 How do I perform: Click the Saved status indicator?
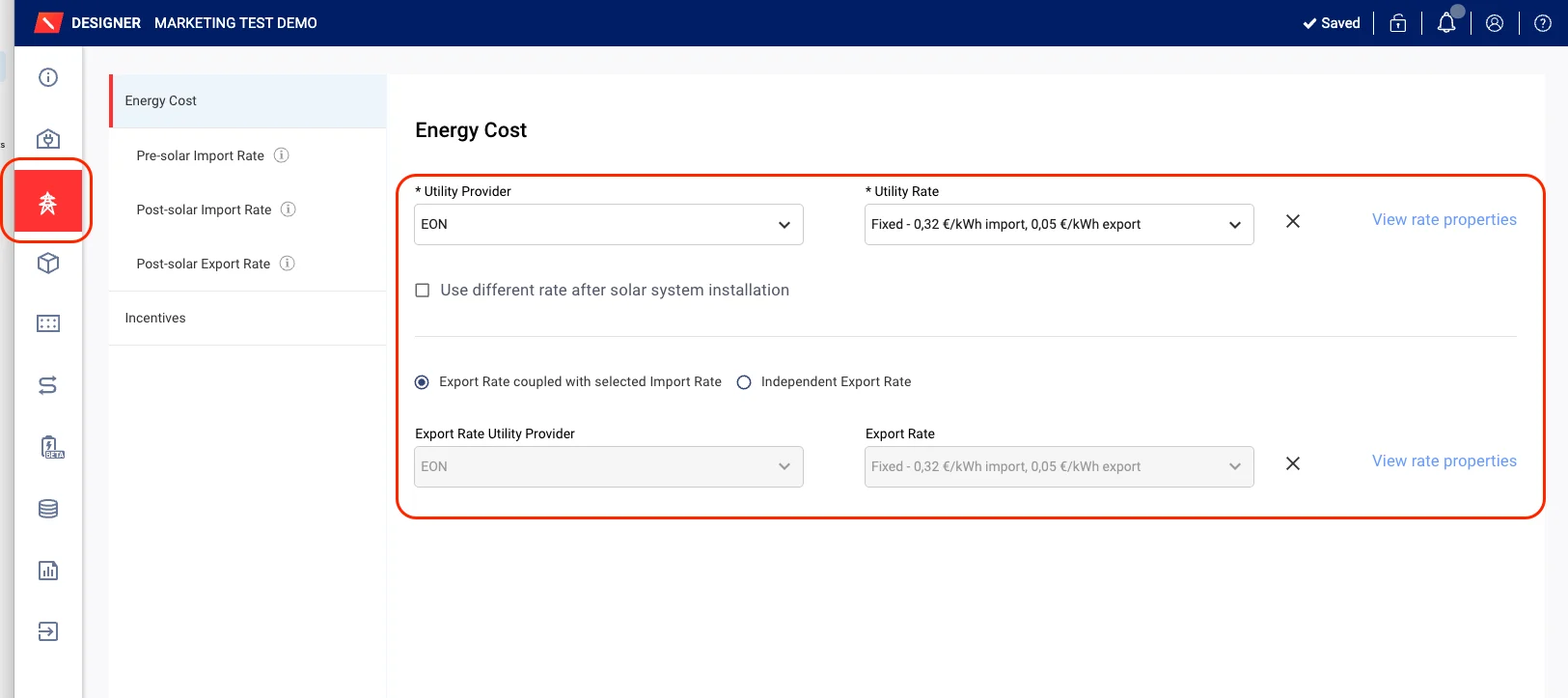click(x=1332, y=23)
